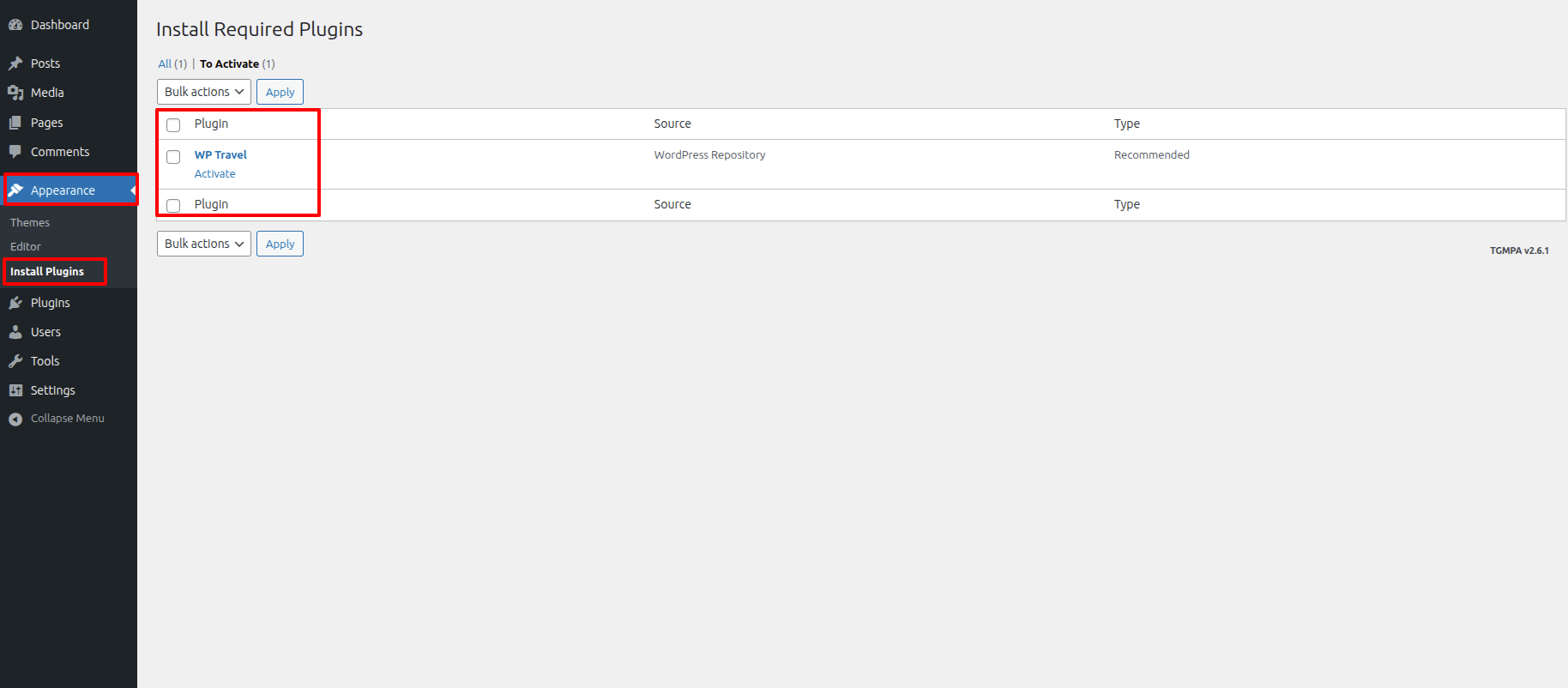Click the Pages icon in sidebar
Screen dimensions: 1568x688
pos(15,123)
